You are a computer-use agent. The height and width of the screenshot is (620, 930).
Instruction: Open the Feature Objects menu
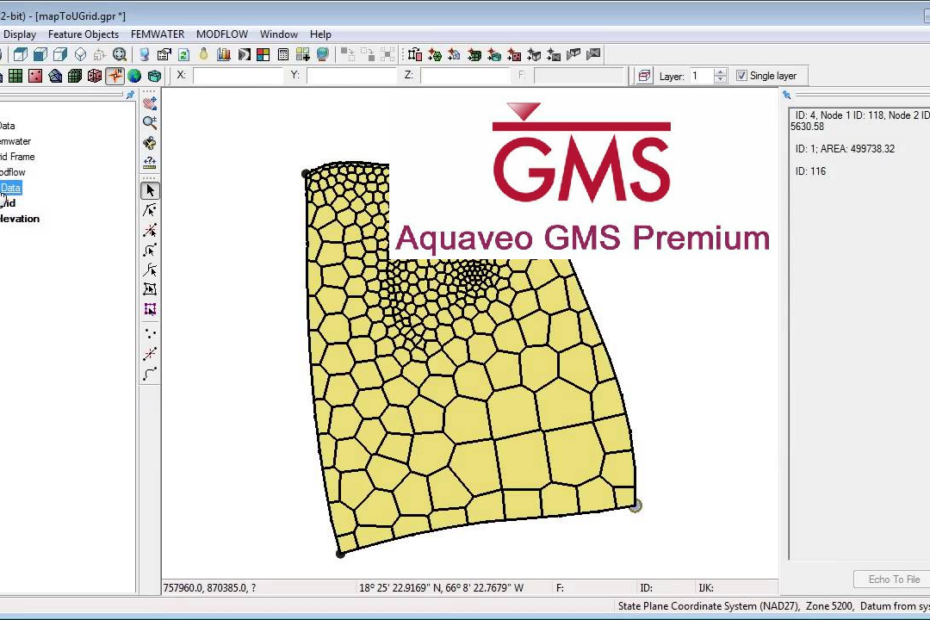83,34
